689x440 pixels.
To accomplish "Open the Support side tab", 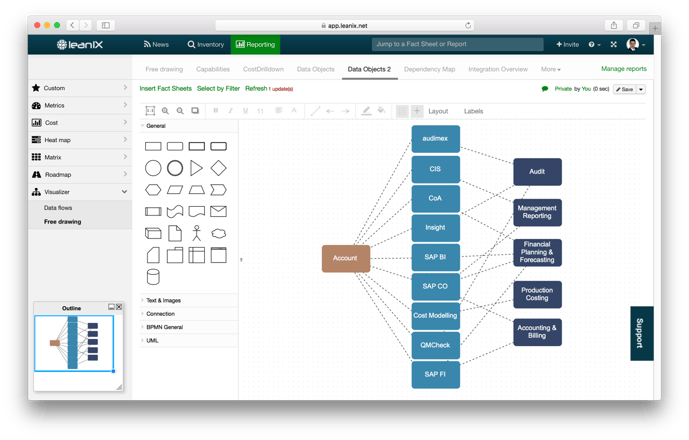I will [x=642, y=333].
